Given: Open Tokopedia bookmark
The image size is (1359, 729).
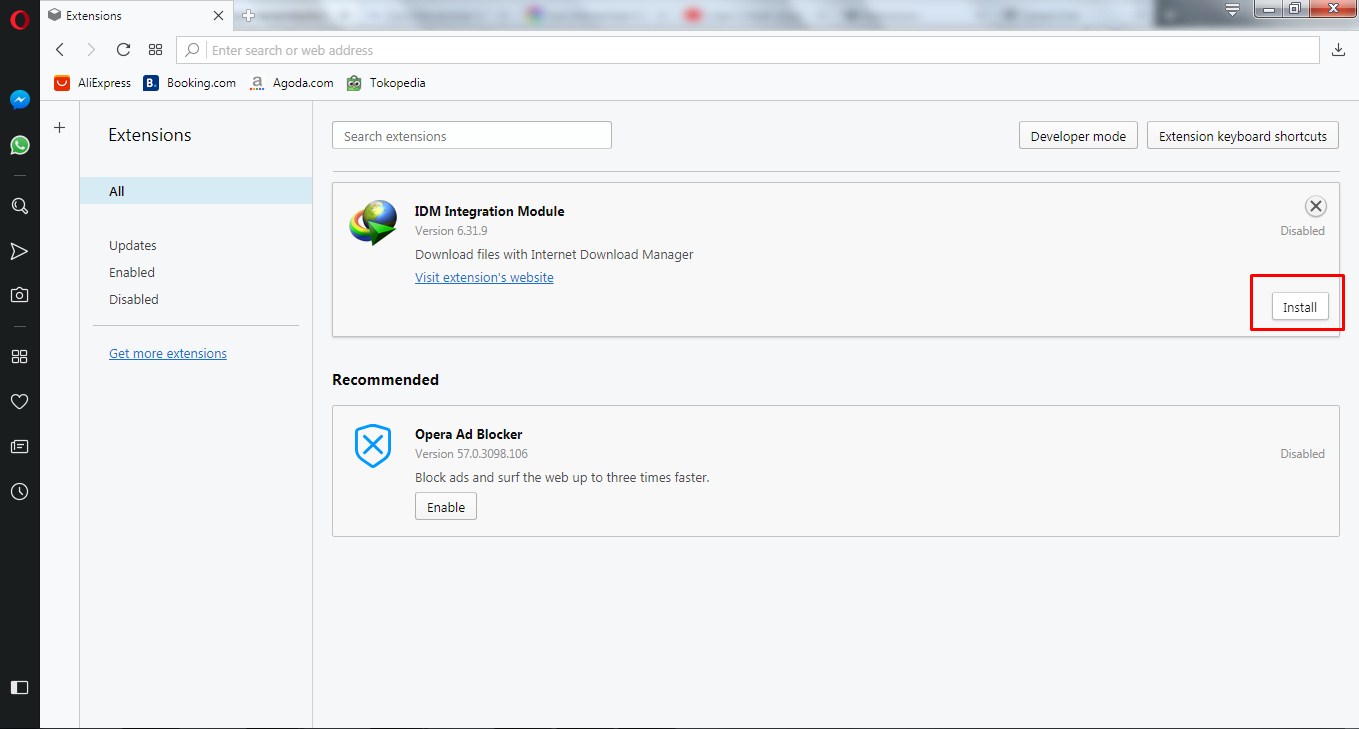Looking at the screenshot, I should [x=386, y=83].
